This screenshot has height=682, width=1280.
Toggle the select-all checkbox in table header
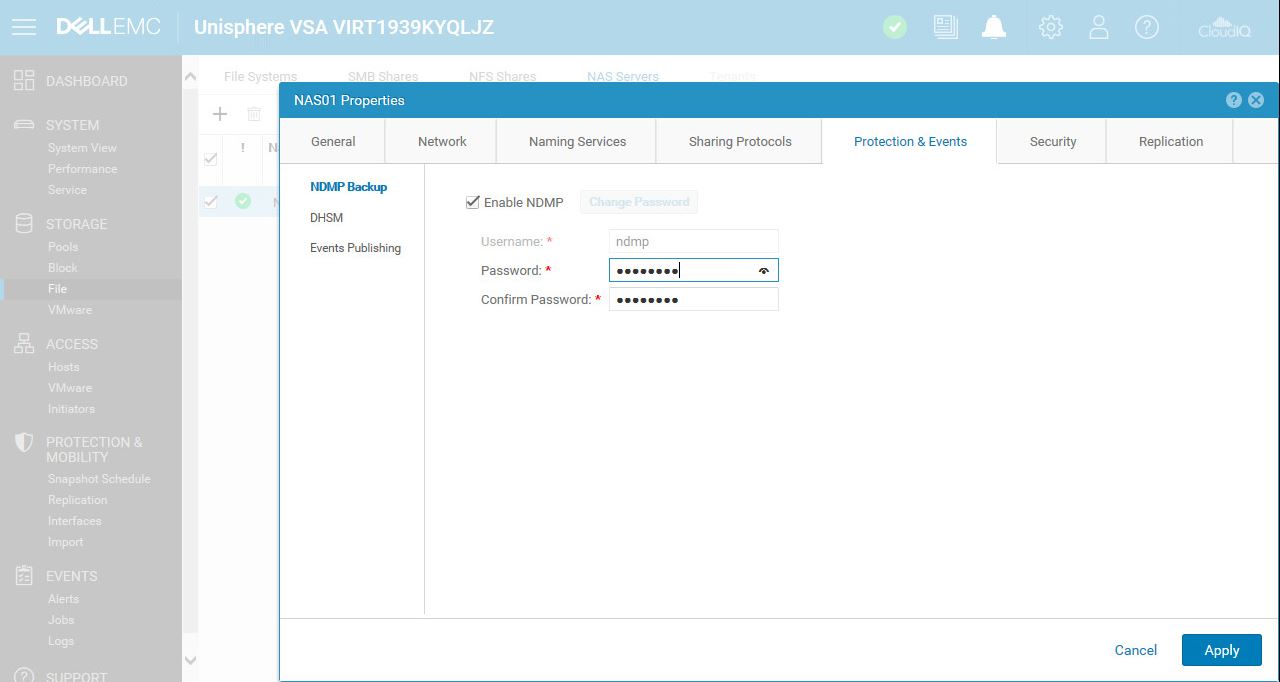210,159
